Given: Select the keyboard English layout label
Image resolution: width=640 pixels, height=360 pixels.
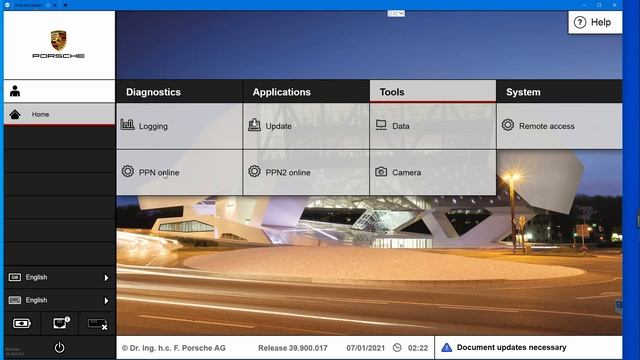Looking at the screenshot, I should [36, 300].
